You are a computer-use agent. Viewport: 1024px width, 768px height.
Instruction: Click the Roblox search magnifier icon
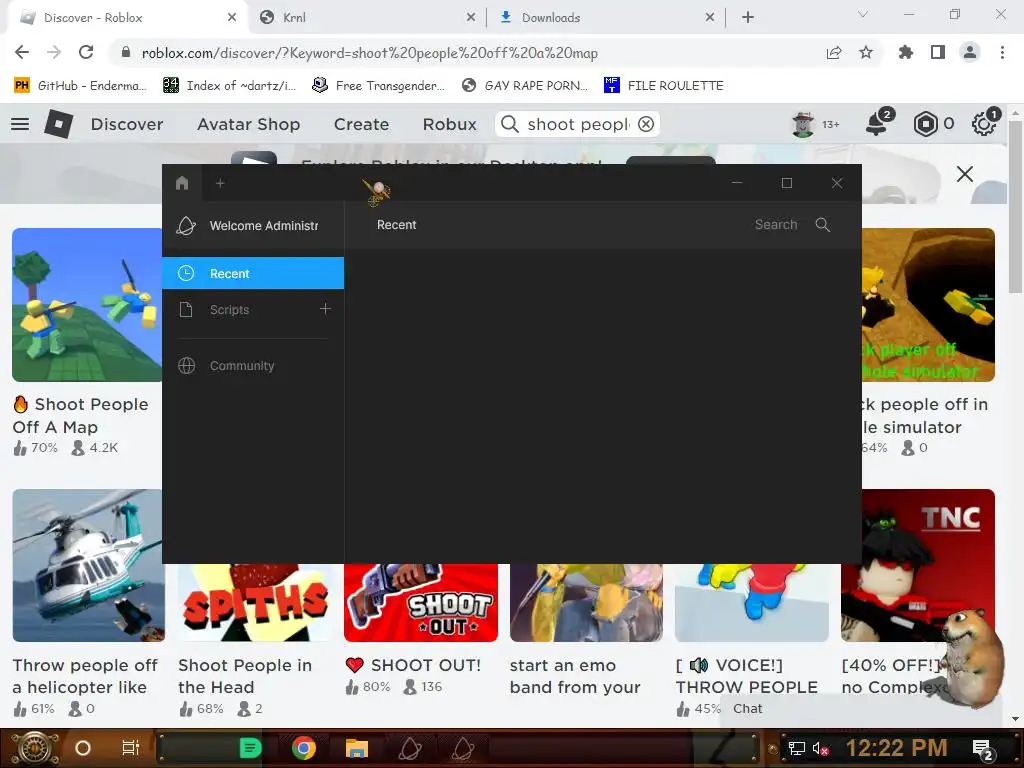(510, 124)
